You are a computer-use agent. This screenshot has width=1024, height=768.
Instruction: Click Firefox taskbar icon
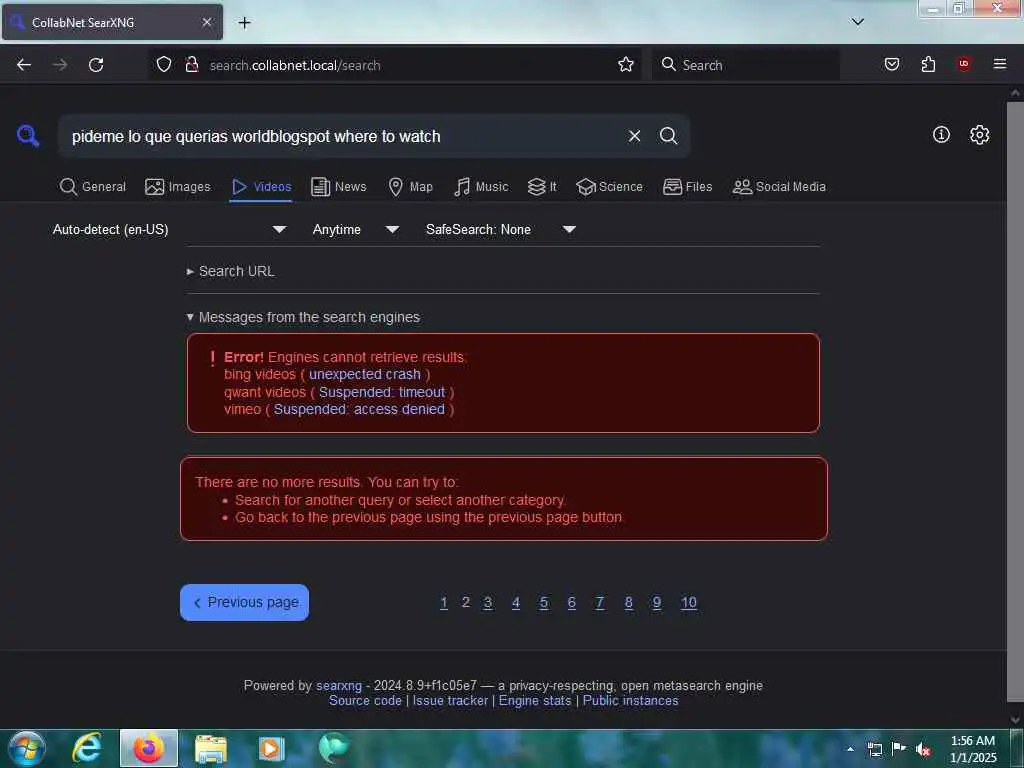[x=148, y=748]
